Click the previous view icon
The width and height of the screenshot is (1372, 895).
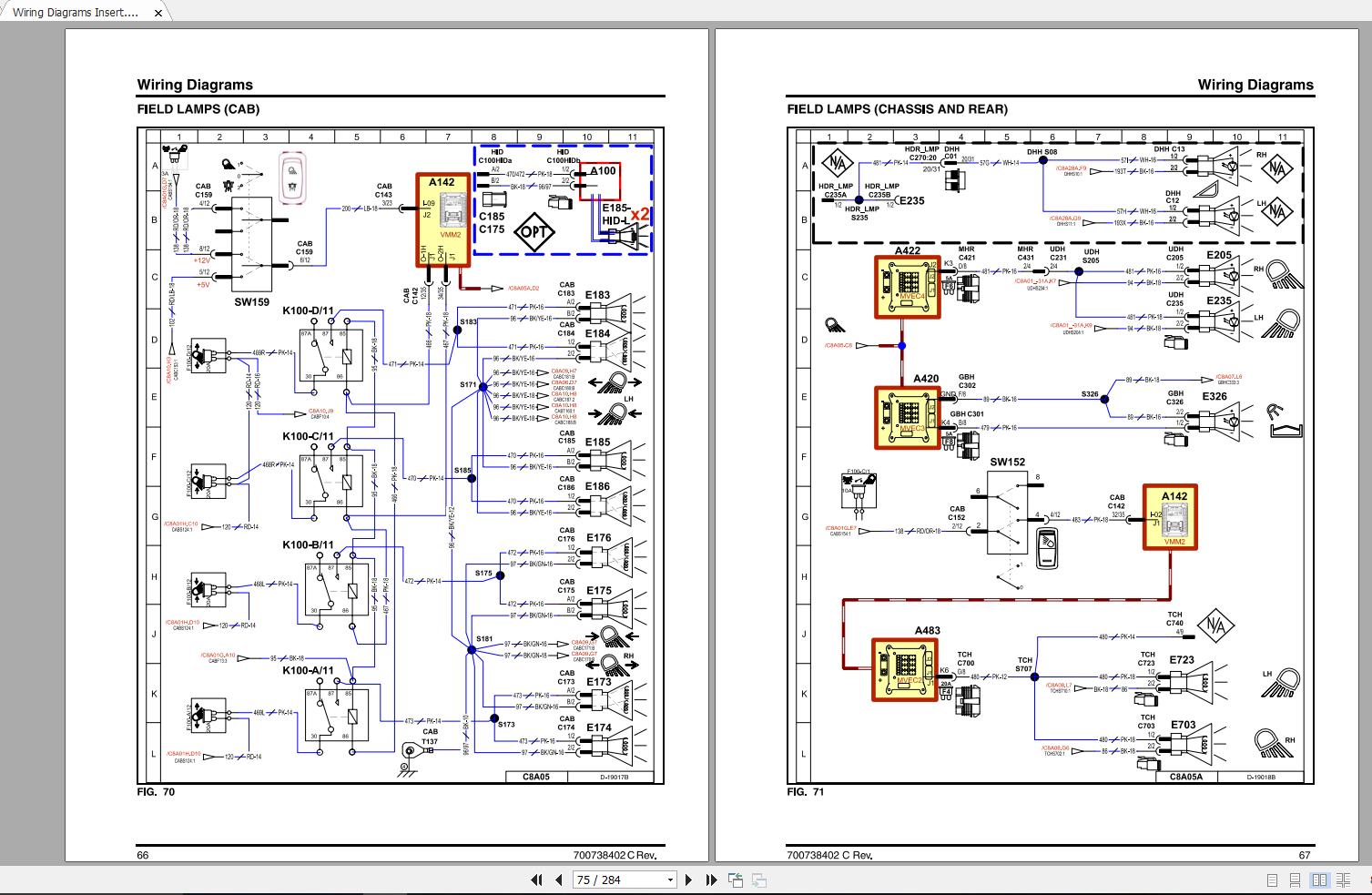point(734,880)
